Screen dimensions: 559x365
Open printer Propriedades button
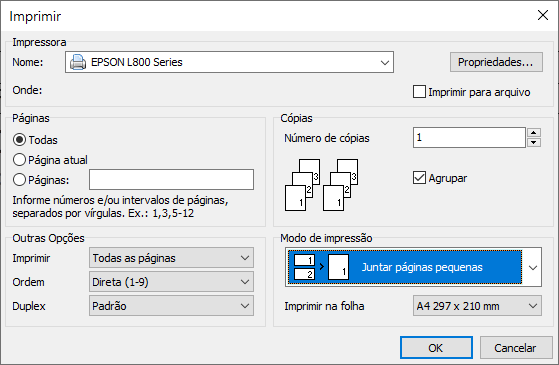pyautogui.click(x=496, y=62)
